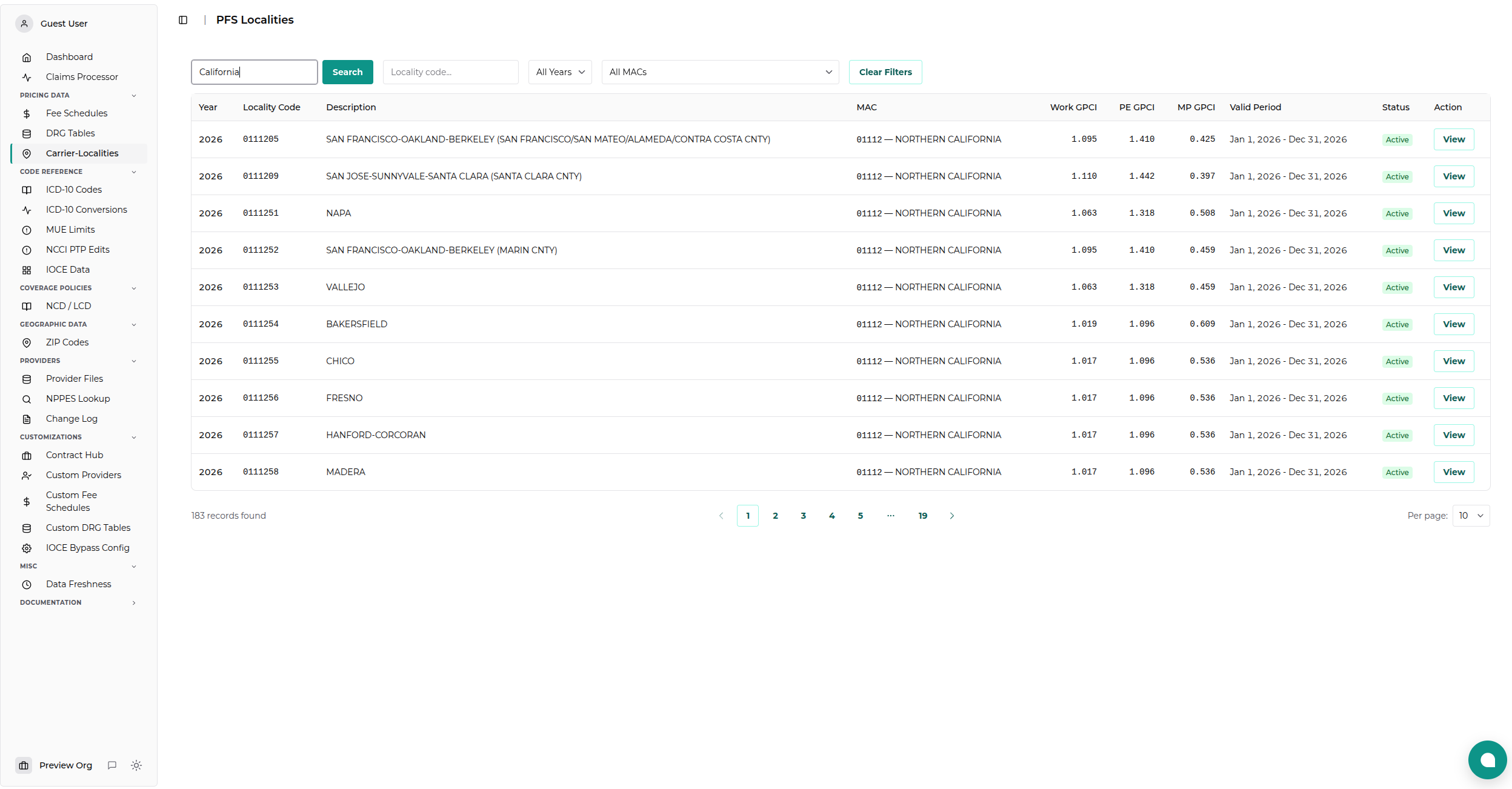Collapse the Code Reference section
The height and width of the screenshot is (789, 1512).
(x=134, y=172)
